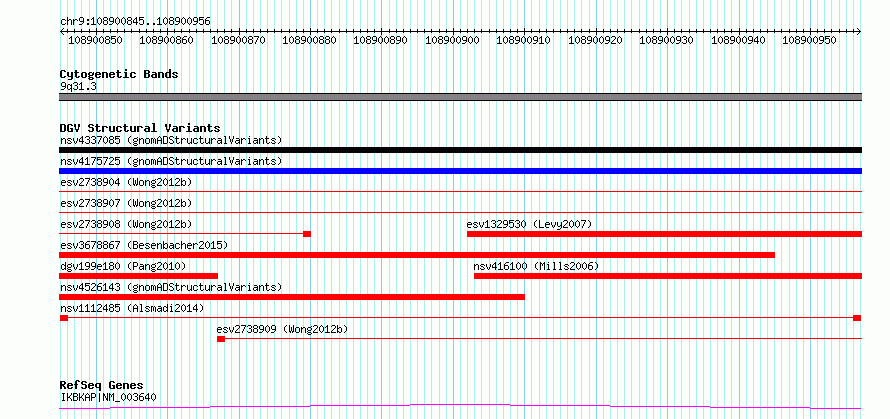This screenshot has width=890, height=419.
Task: Click ruler position 108900950
Action: pyautogui.click(x=810, y=40)
